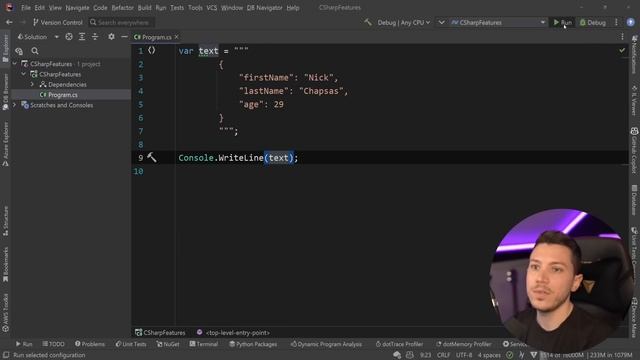Click the editor tab options kebab icon

(x=622, y=37)
